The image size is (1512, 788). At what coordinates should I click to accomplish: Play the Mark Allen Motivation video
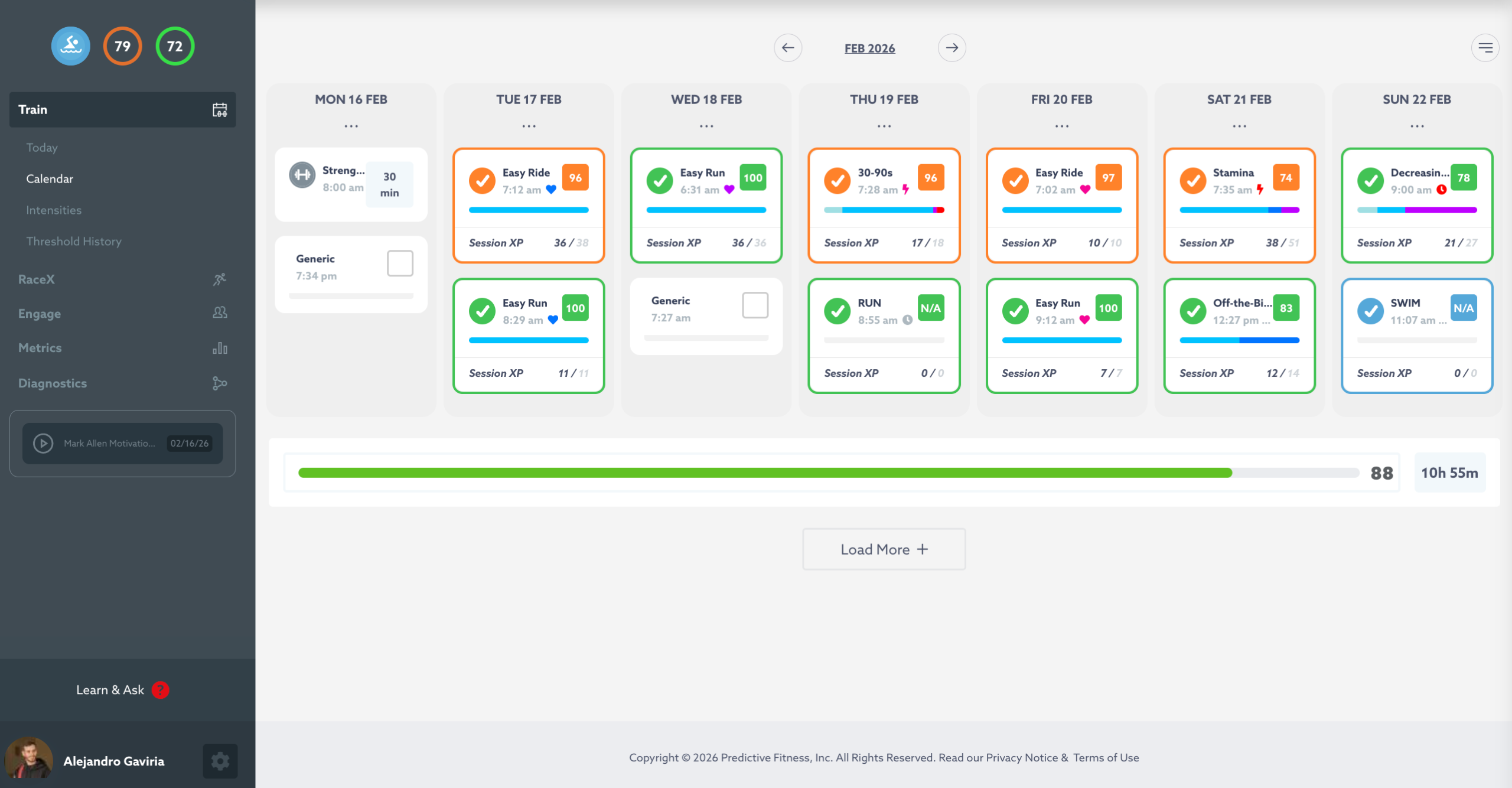tap(43, 443)
